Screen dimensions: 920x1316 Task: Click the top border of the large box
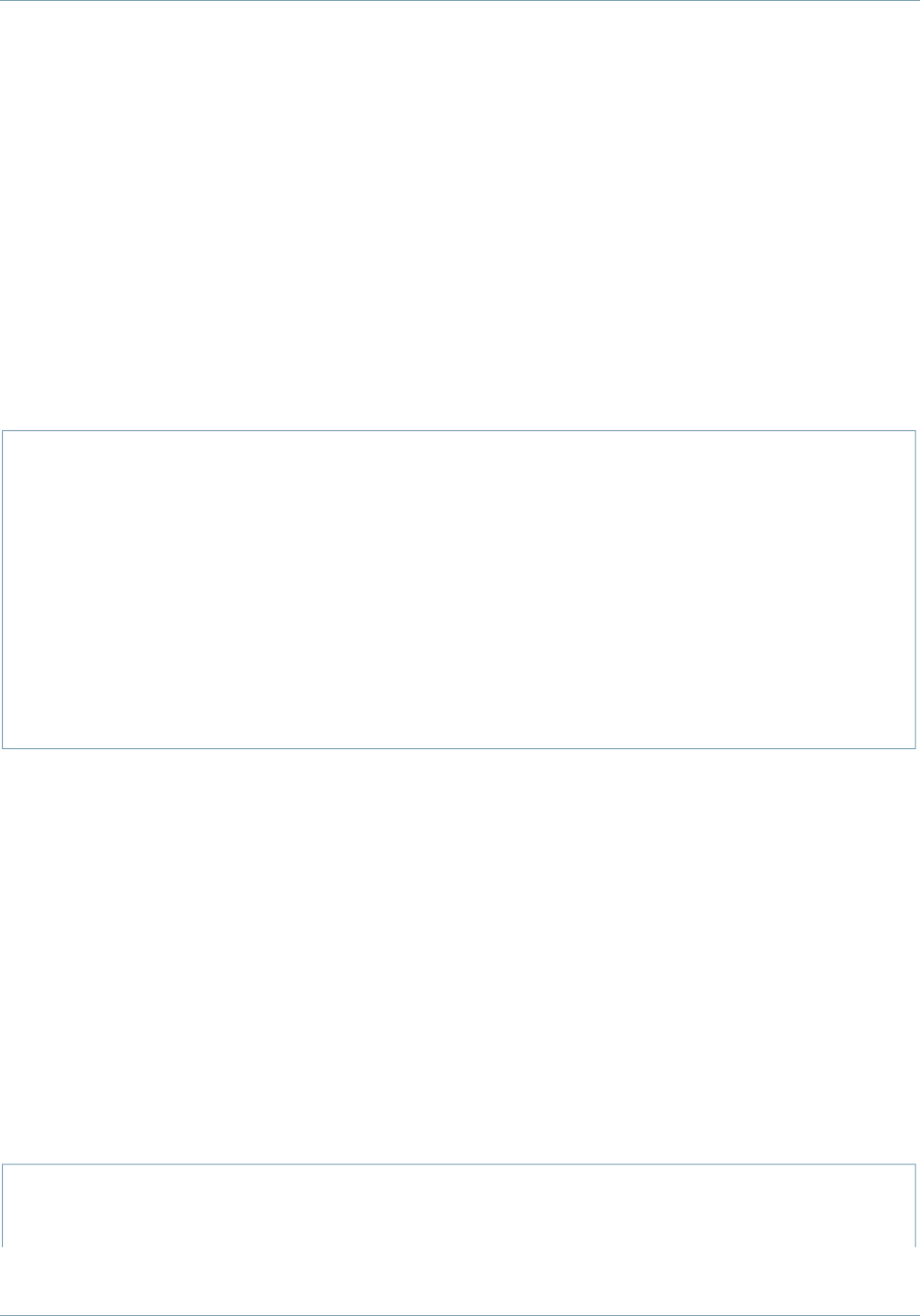458,430
